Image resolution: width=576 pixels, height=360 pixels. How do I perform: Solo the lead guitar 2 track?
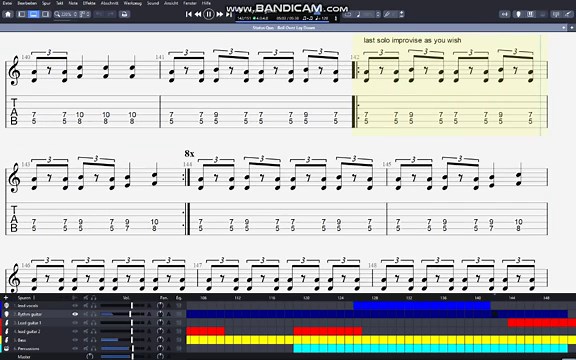click(94, 332)
